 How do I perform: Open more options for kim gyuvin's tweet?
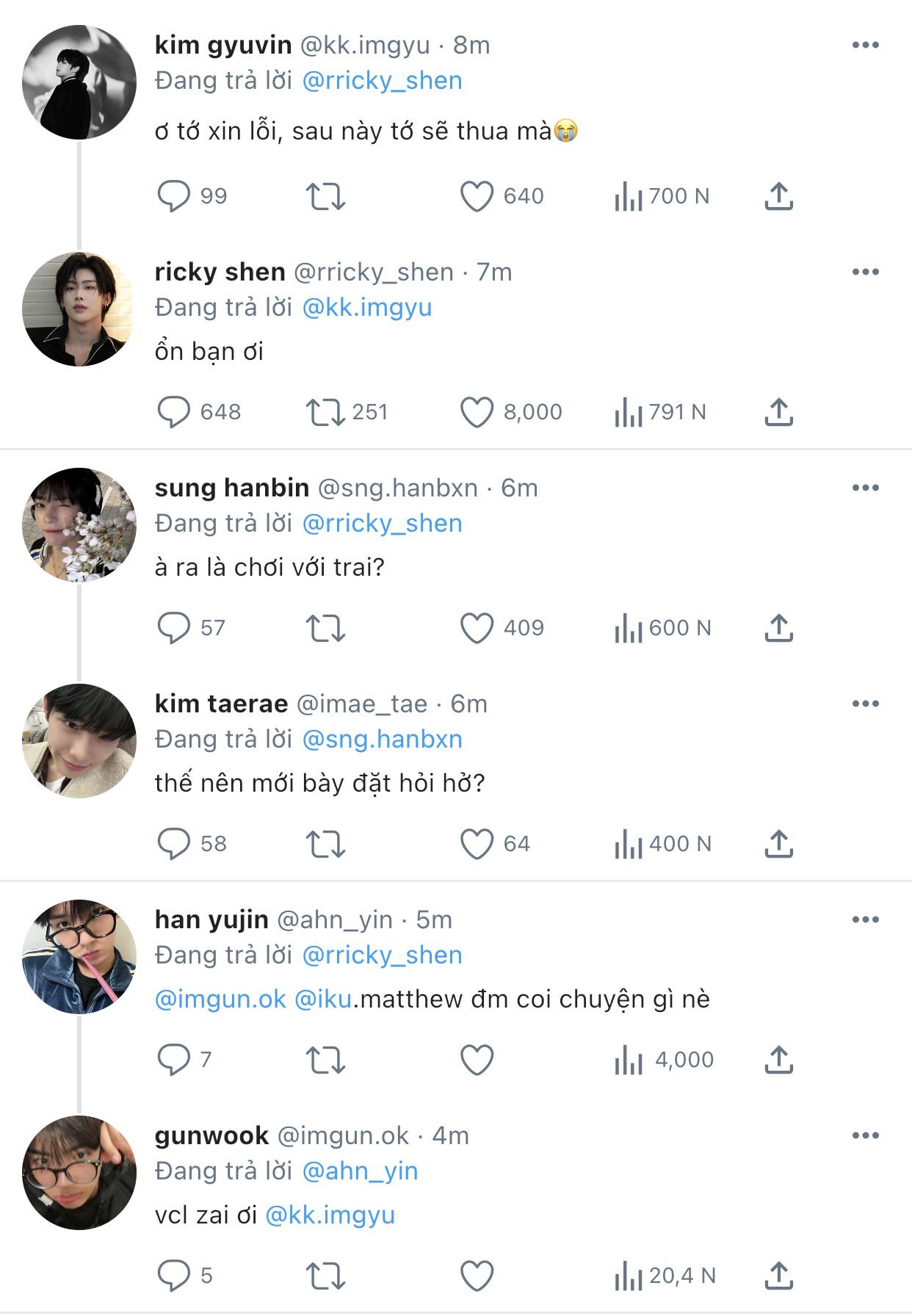click(x=866, y=45)
